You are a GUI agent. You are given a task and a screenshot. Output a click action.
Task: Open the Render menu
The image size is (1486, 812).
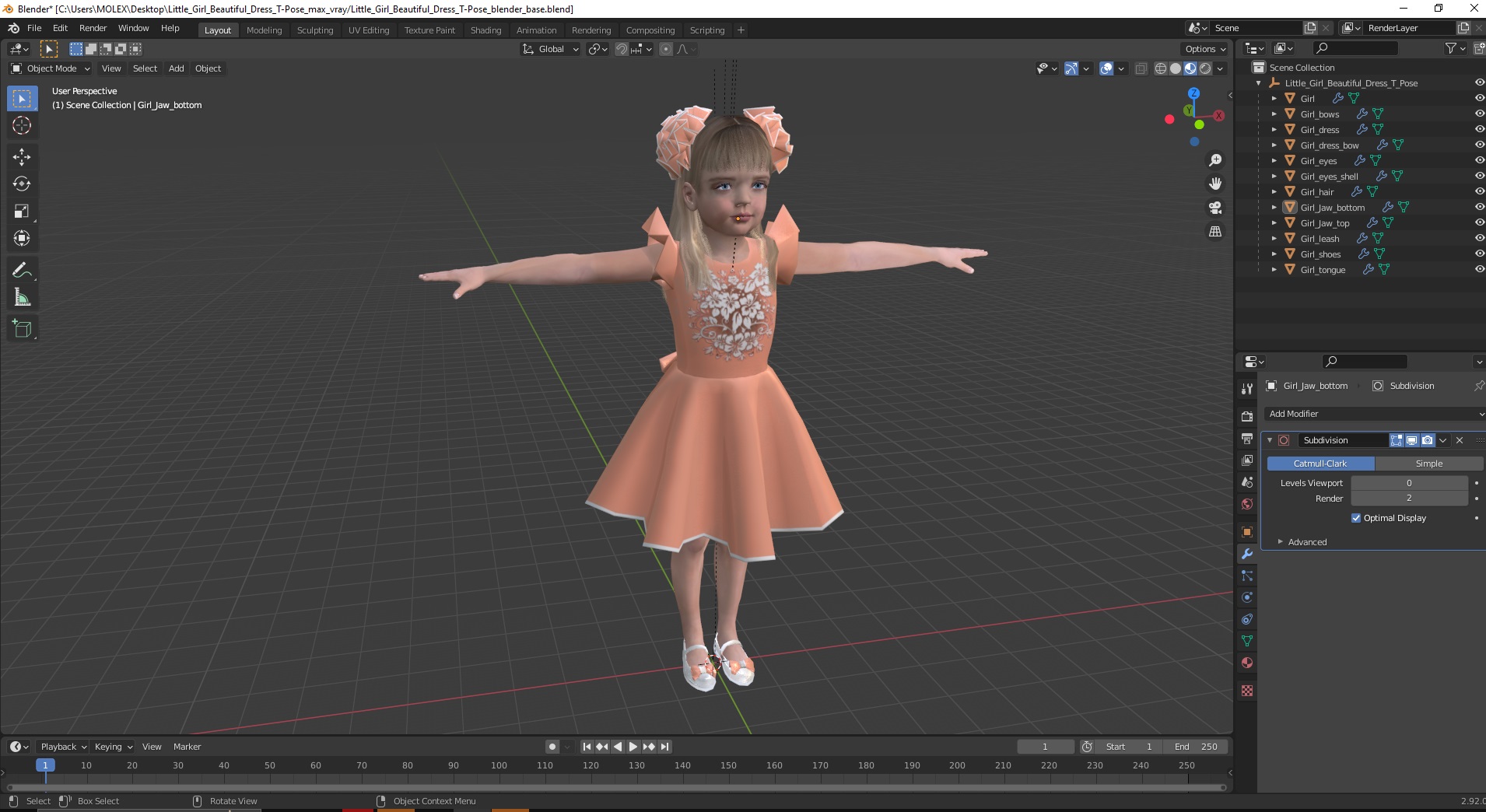point(93,28)
